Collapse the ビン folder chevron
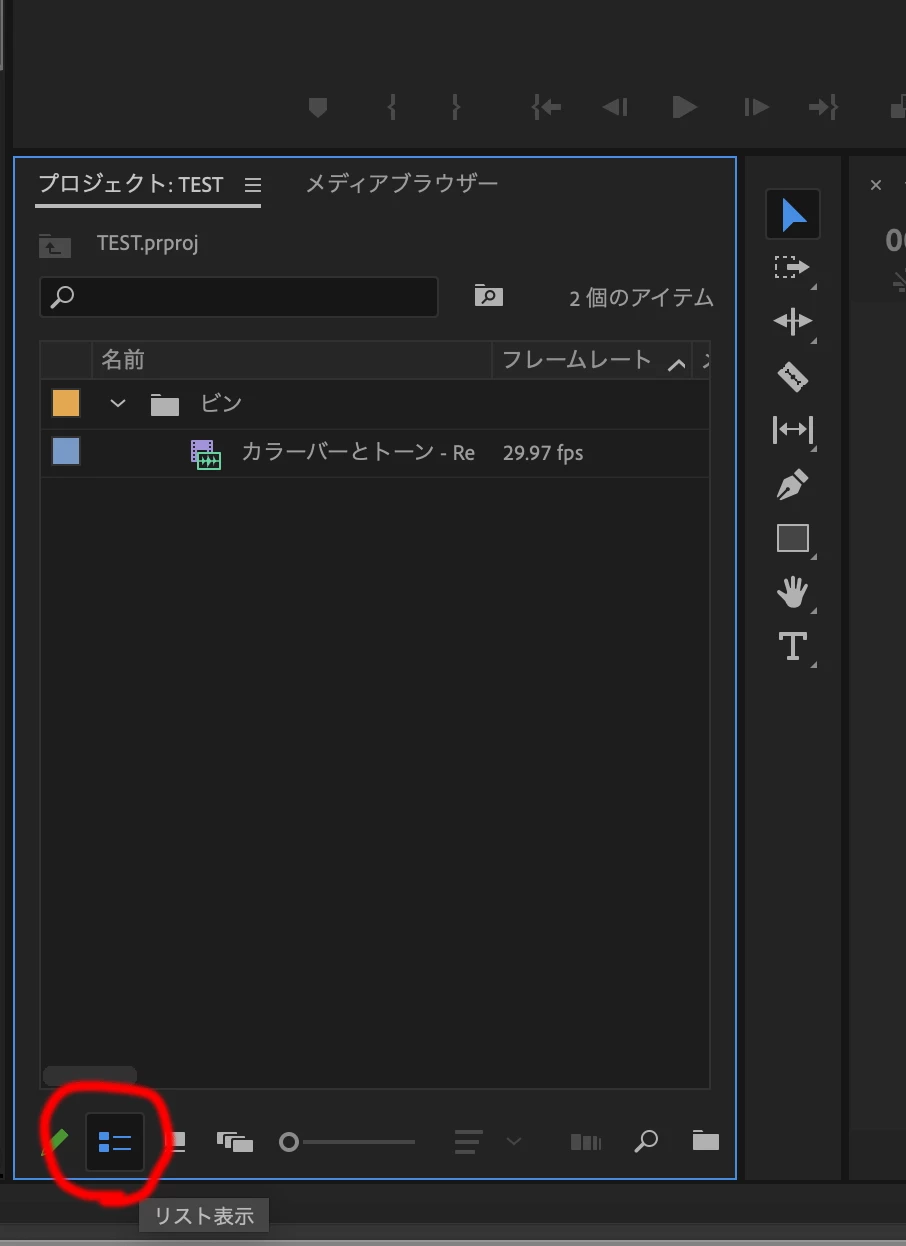The image size is (906, 1246). point(118,403)
